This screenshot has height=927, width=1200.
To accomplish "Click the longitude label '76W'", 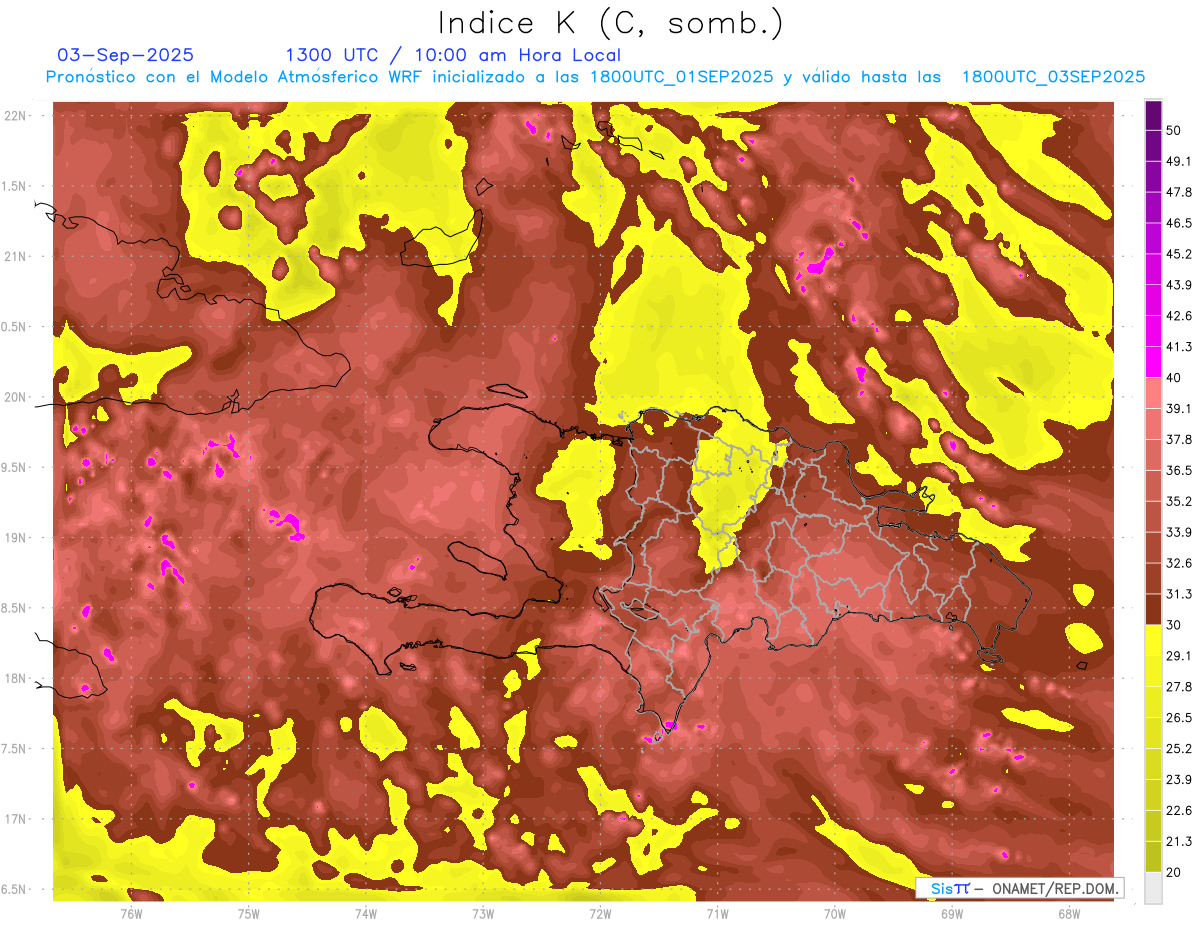I will [131, 913].
